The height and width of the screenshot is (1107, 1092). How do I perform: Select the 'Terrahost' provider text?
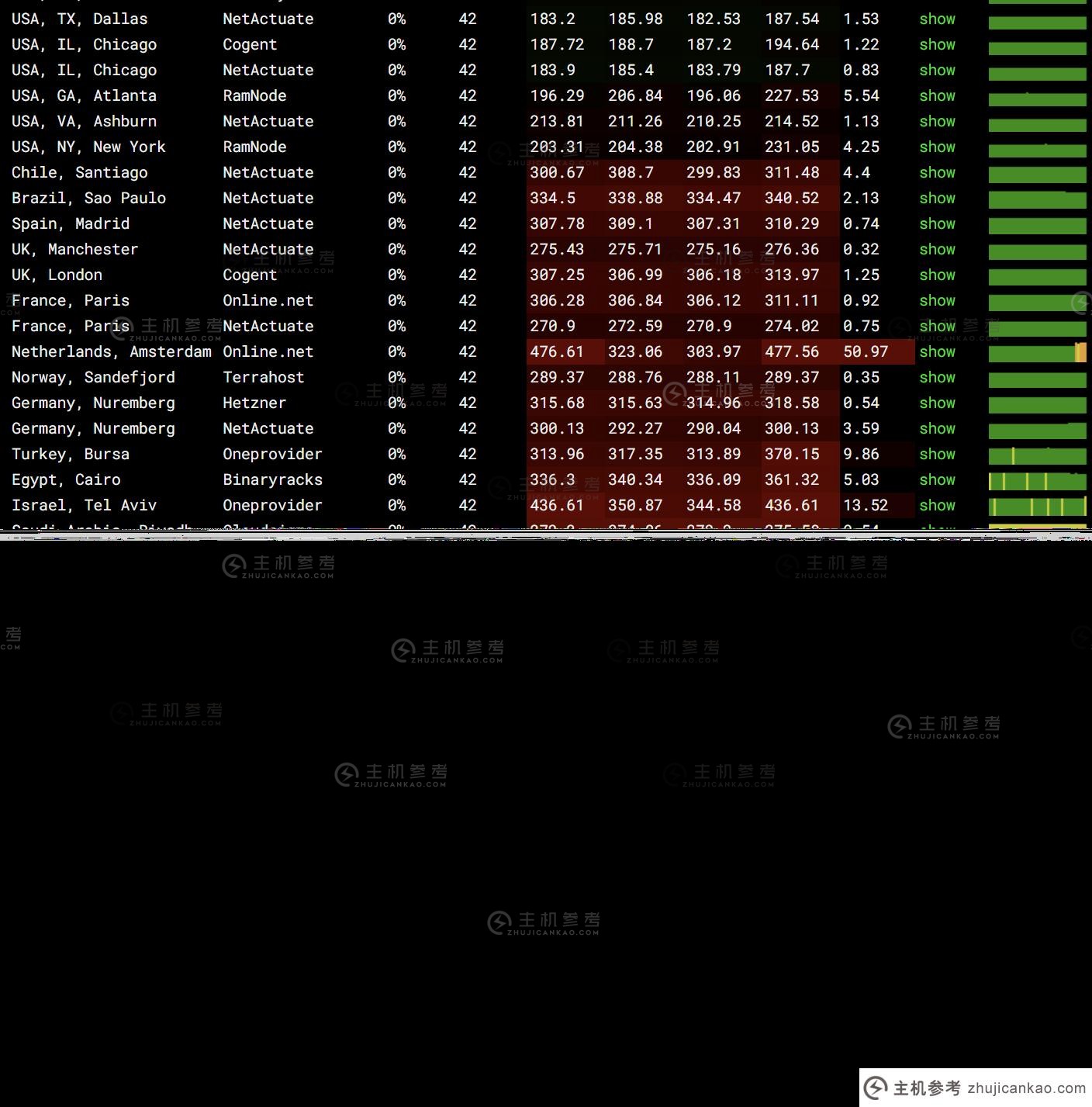coord(264,377)
